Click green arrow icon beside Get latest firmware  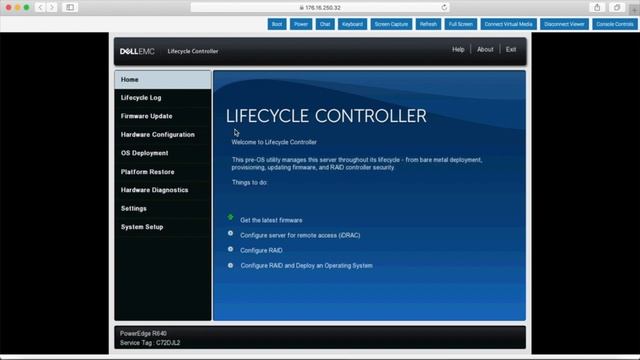tap(231, 217)
